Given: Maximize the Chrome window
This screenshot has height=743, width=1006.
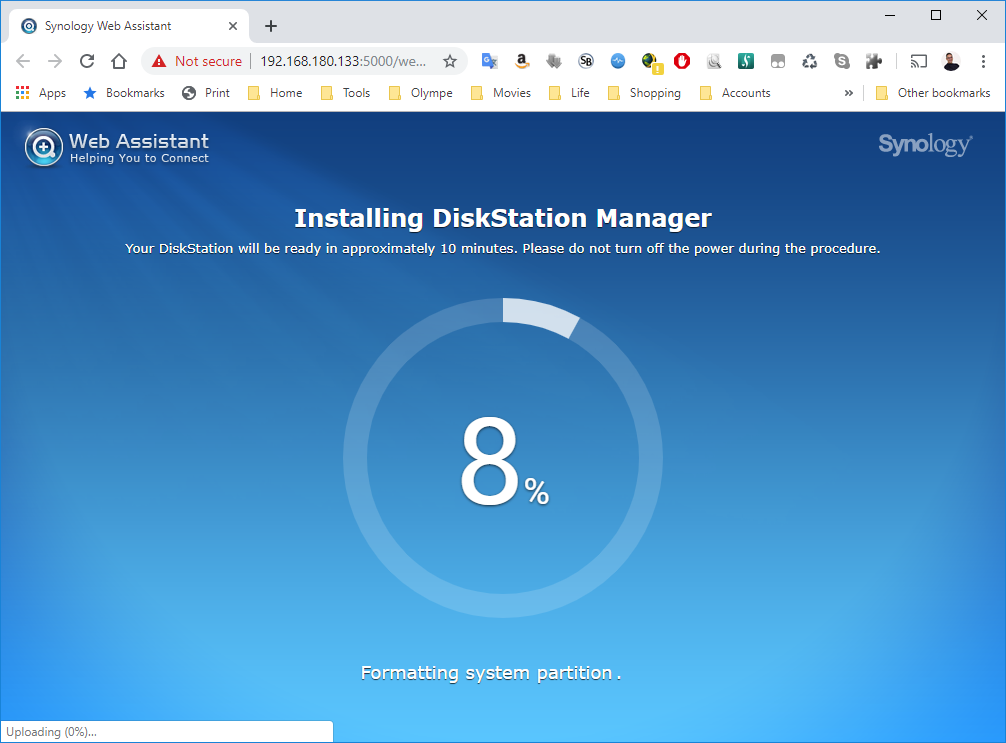Looking at the screenshot, I should point(936,15).
